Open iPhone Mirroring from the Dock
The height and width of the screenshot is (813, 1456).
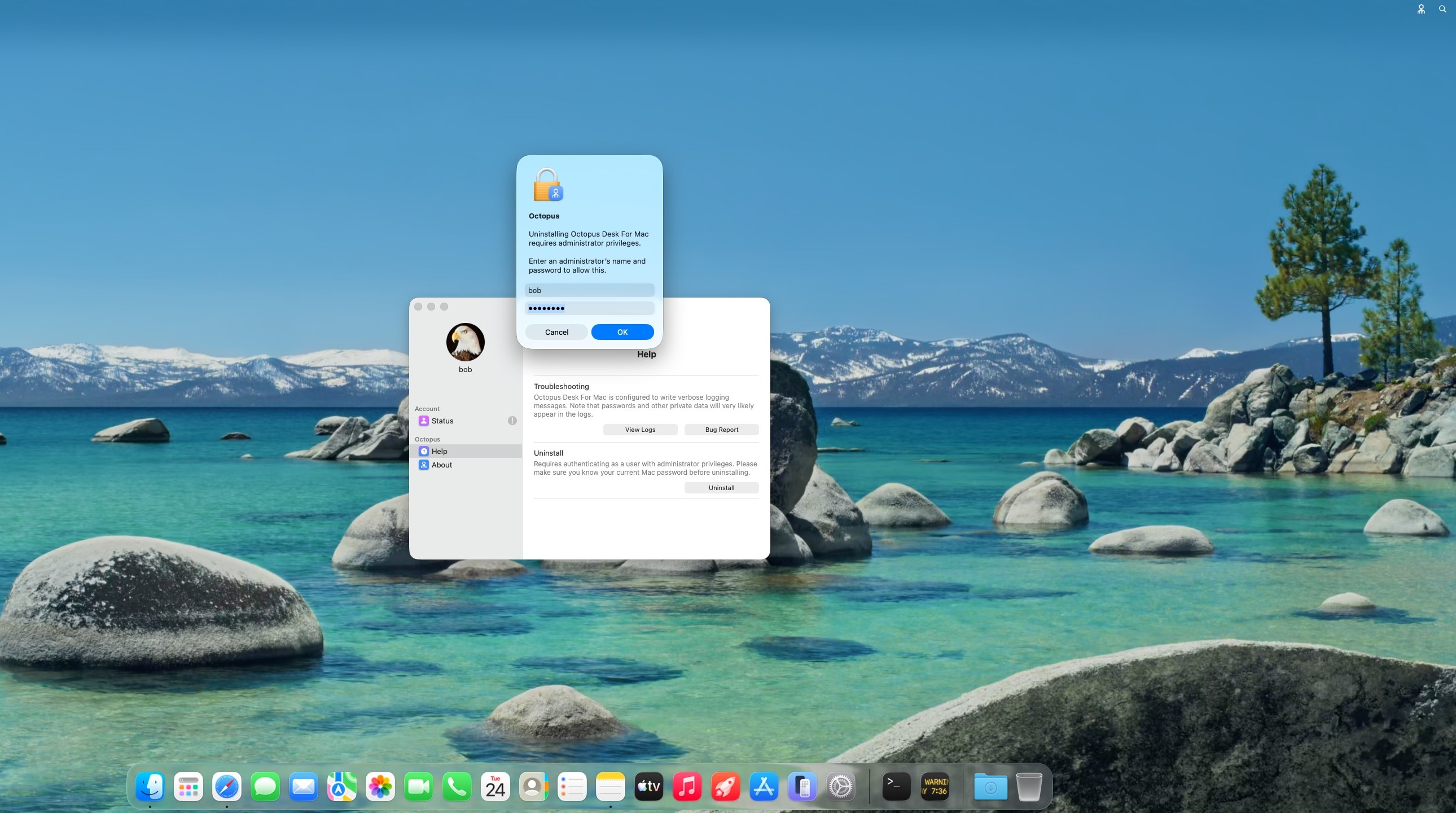pyautogui.click(x=802, y=786)
